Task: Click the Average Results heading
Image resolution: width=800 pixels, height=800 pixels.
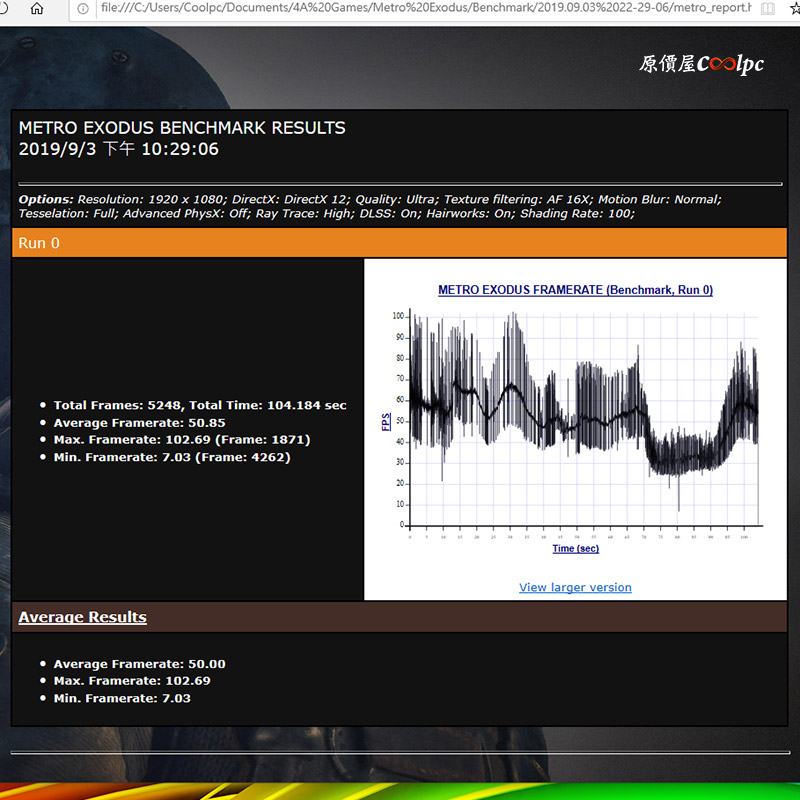Action: coord(82,617)
